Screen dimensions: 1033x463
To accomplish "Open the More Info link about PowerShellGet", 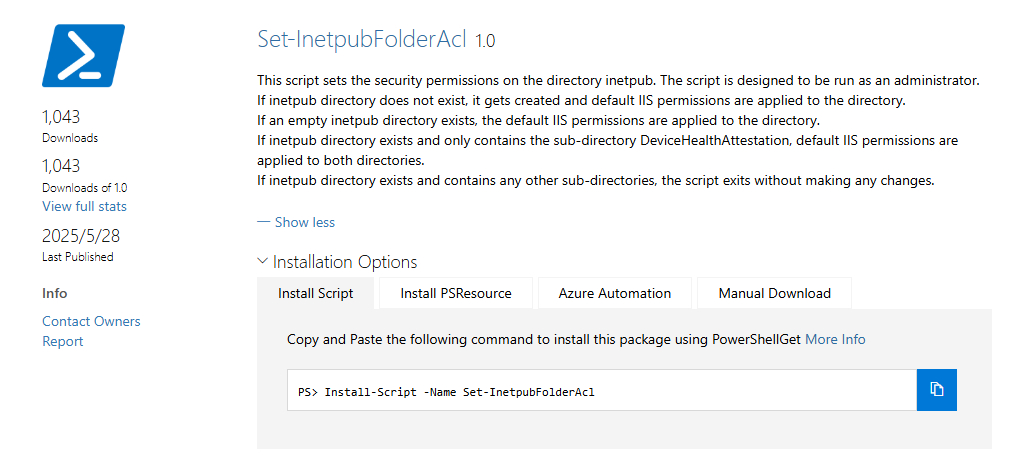I will coord(835,340).
